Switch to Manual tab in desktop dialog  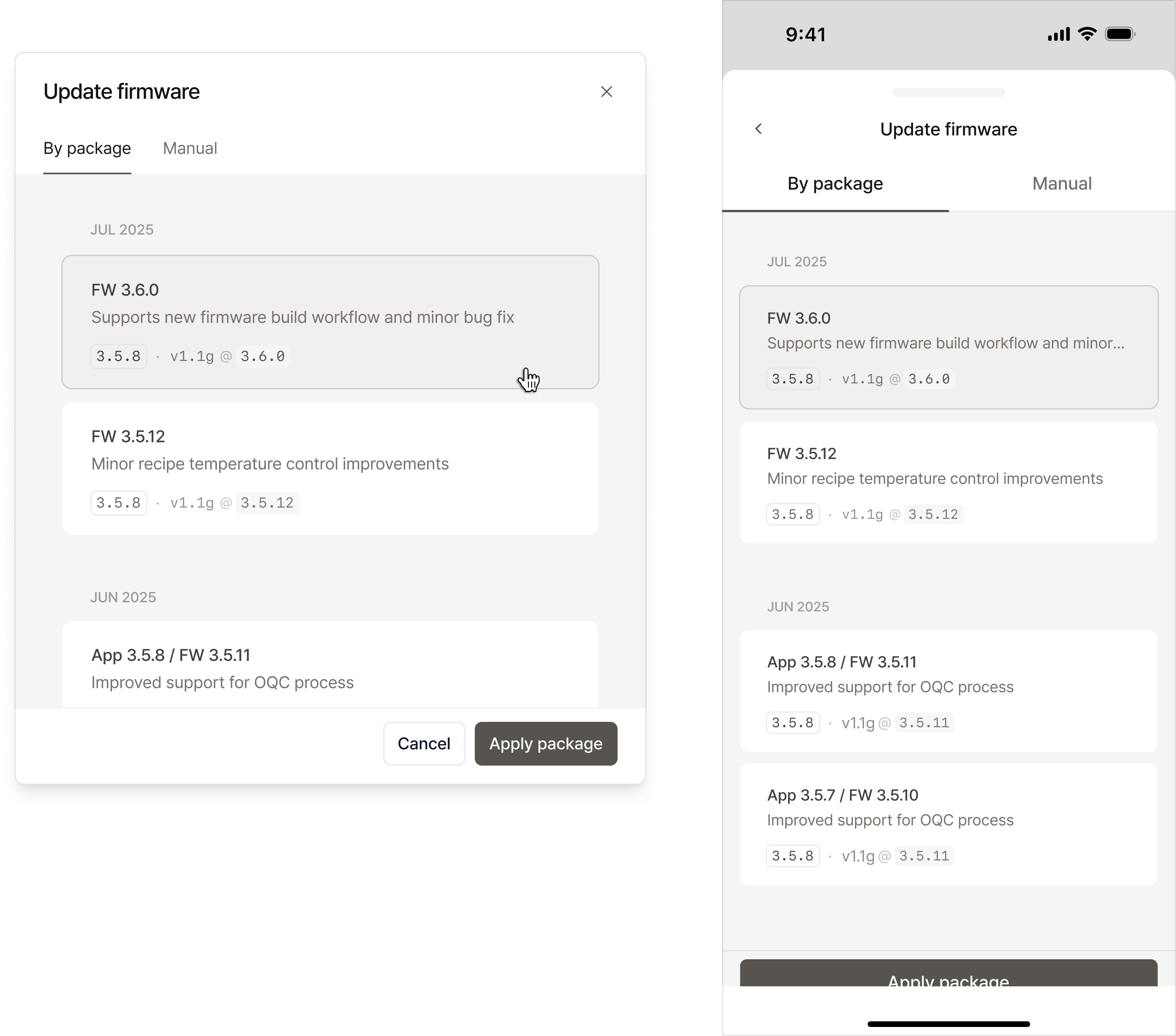pyautogui.click(x=190, y=149)
